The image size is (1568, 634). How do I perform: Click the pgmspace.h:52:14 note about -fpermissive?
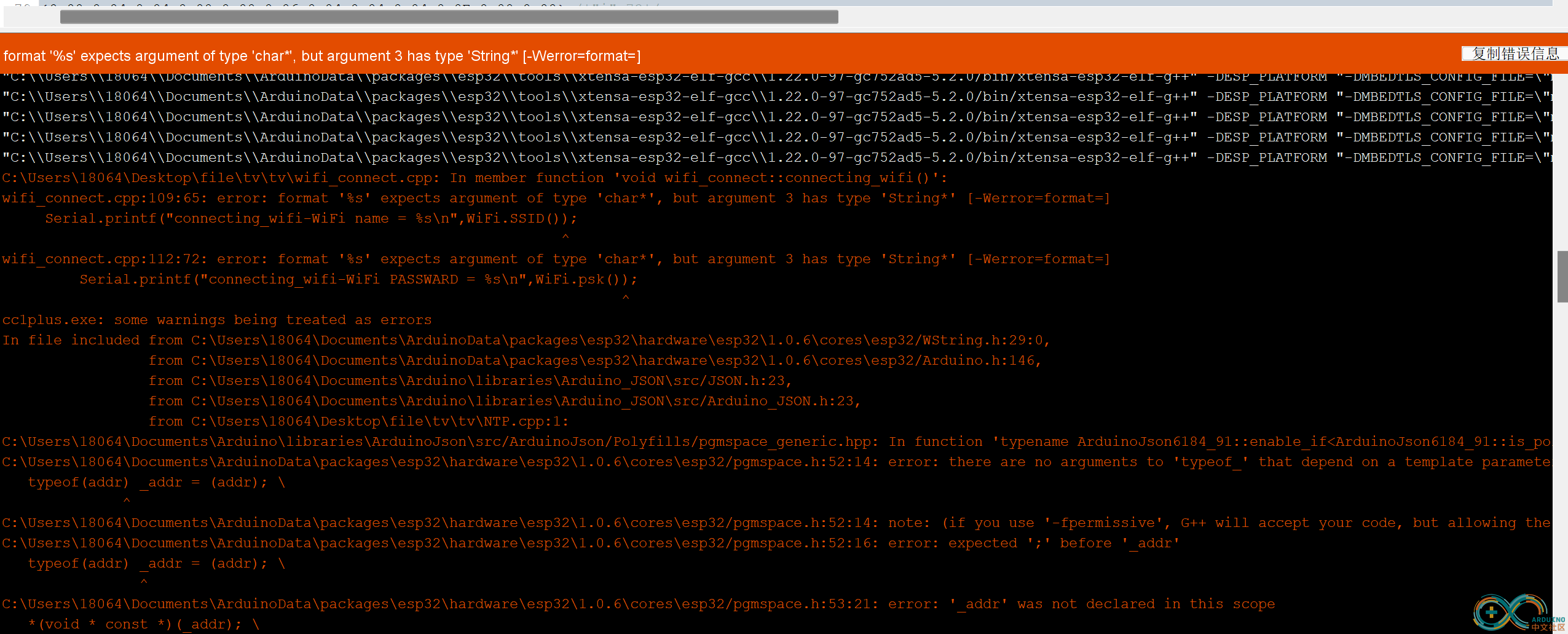[776, 523]
